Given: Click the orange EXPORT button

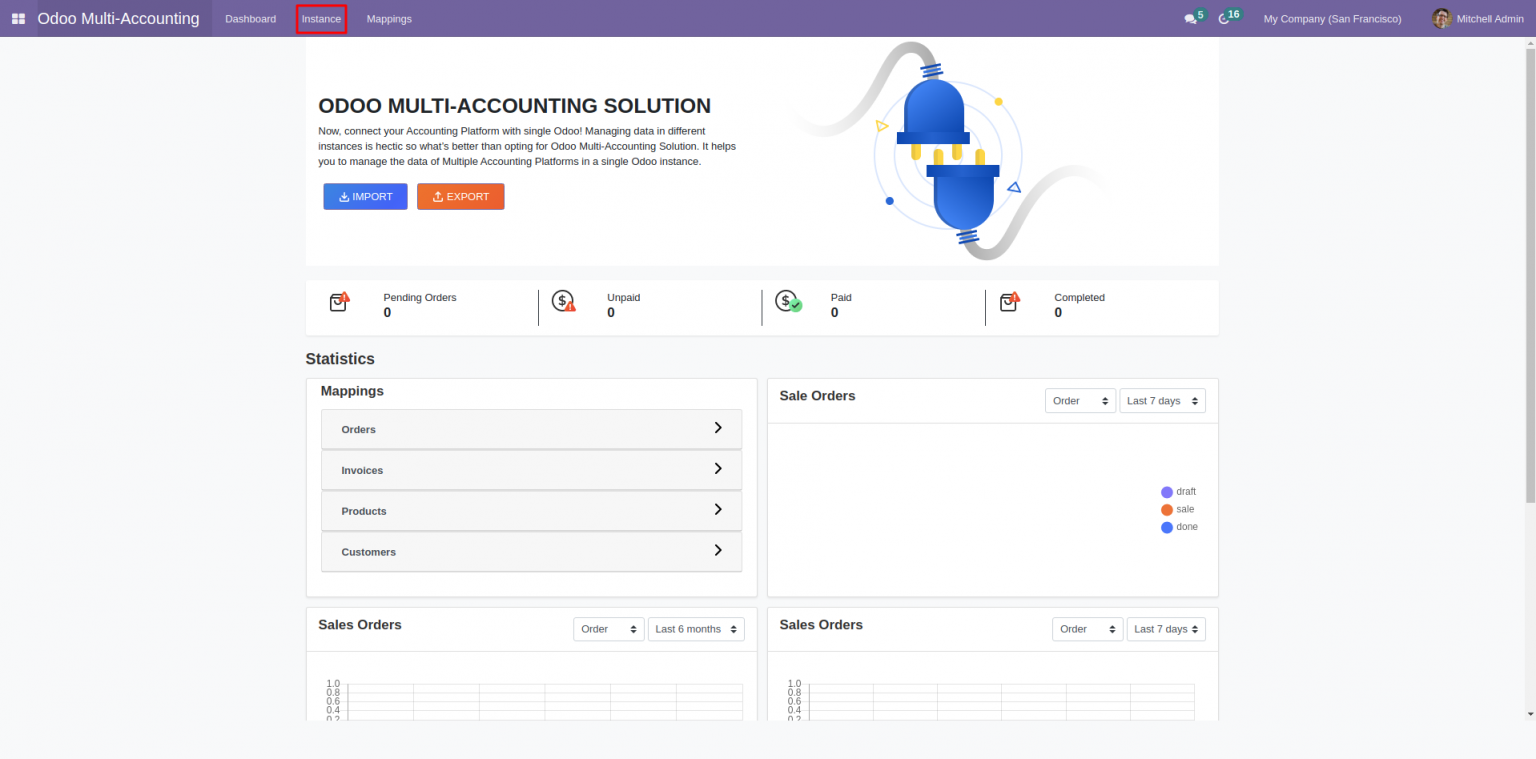Looking at the screenshot, I should pos(460,197).
